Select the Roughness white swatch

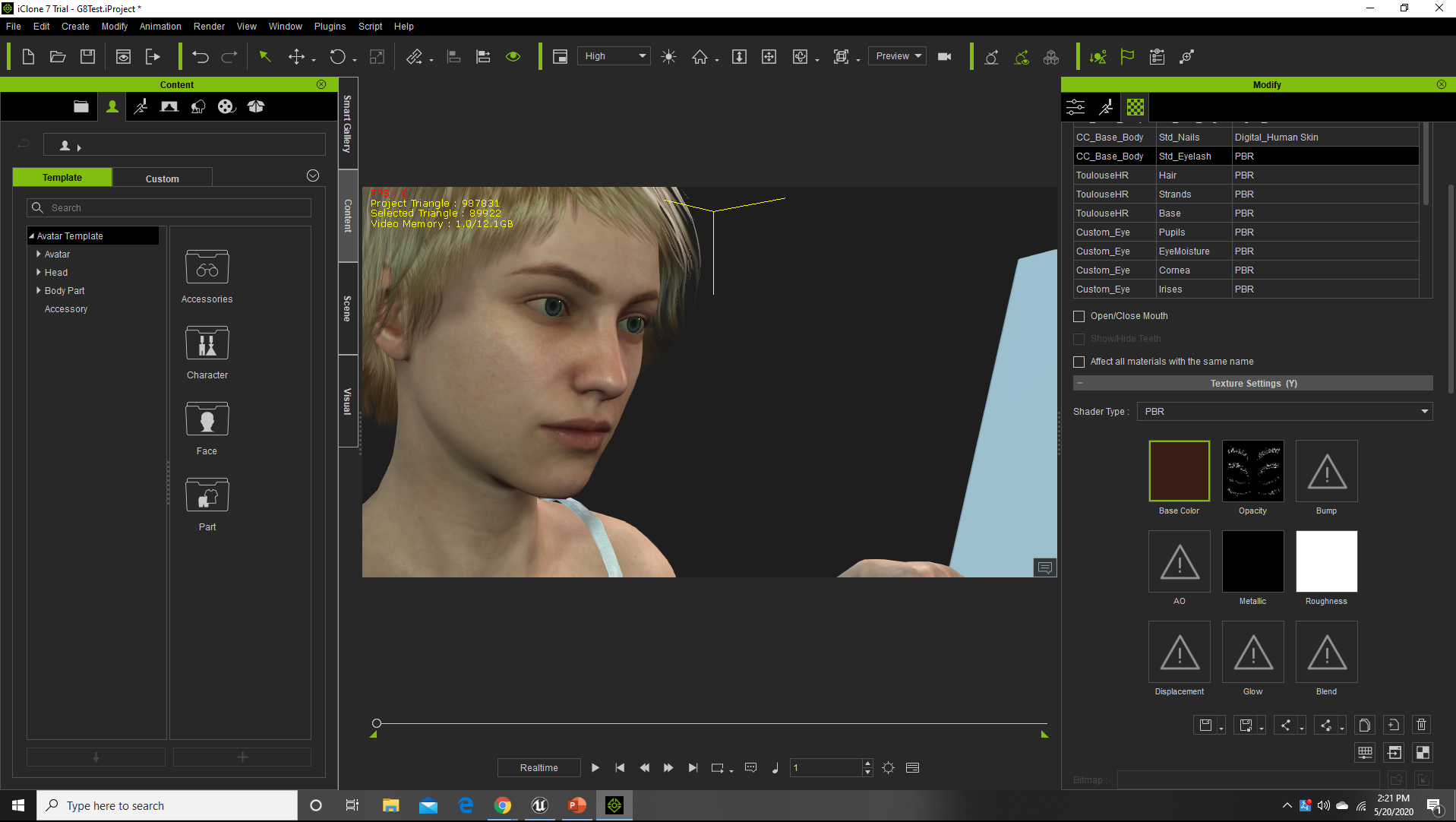click(x=1326, y=561)
